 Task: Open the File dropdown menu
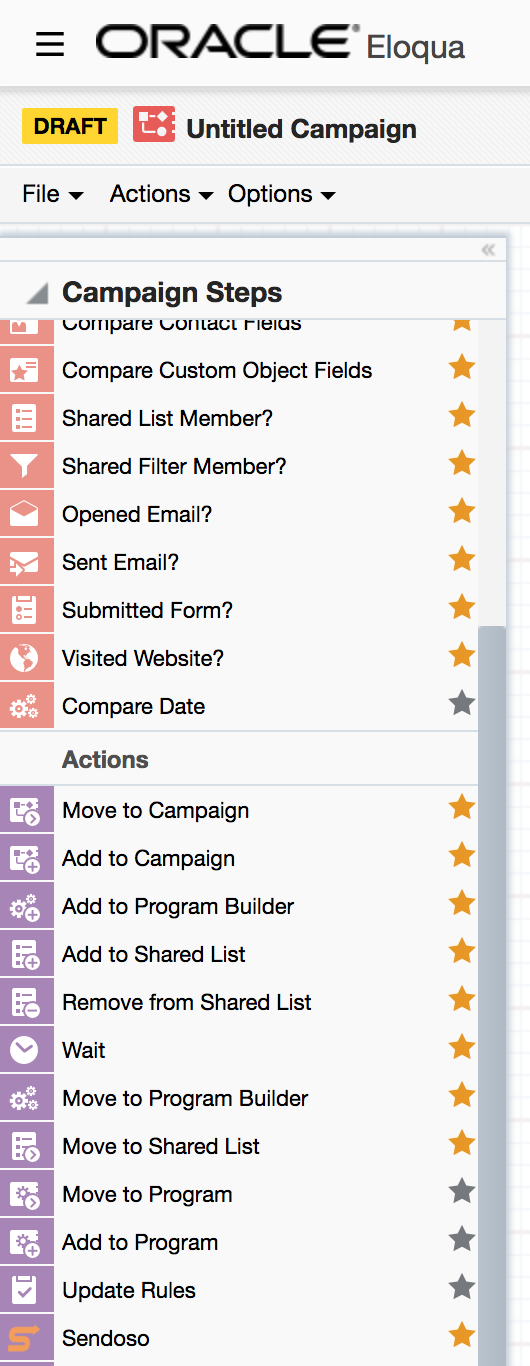(x=53, y=194)
